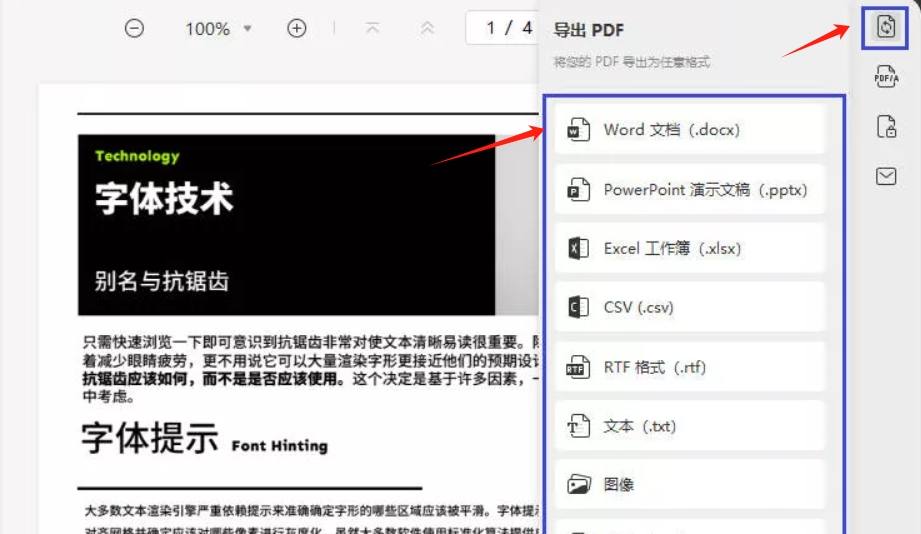
Task: Go to previous page chevron icon
Action: (x=427, y=28)
